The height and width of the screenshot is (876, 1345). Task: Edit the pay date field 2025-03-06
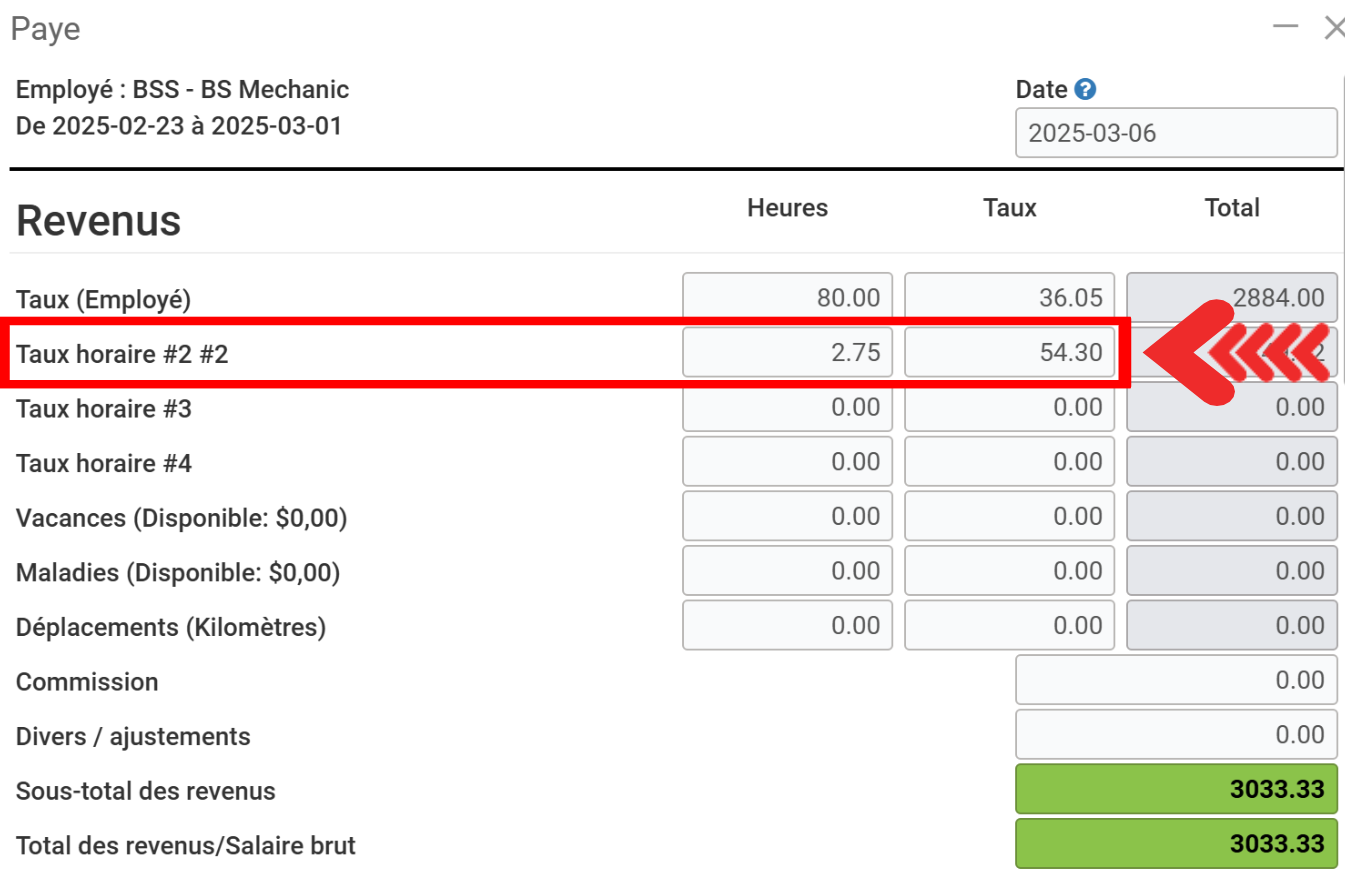(1176, 133)
